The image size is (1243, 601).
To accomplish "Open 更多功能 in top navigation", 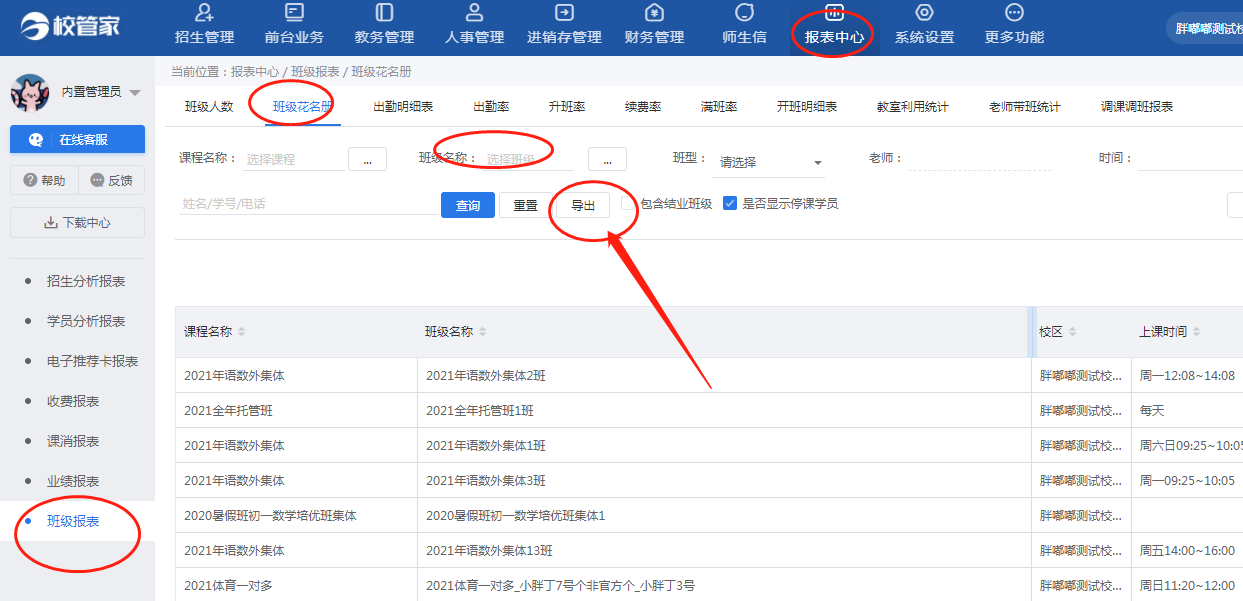I will pyautogui.click(x=1014, y=26).
